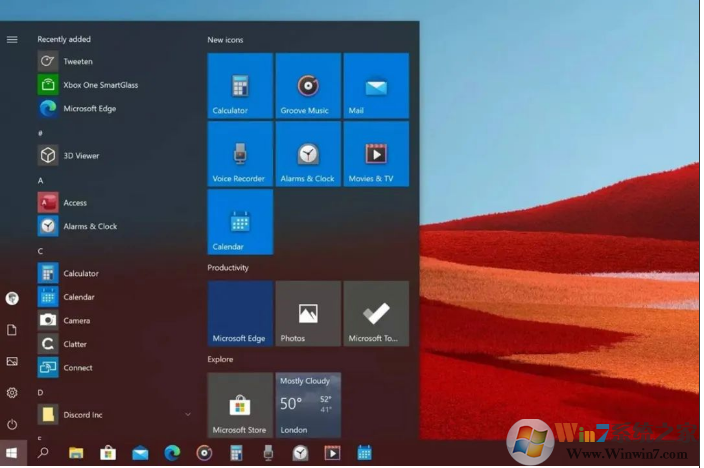Open the weather tile for London

coord(308,405)
